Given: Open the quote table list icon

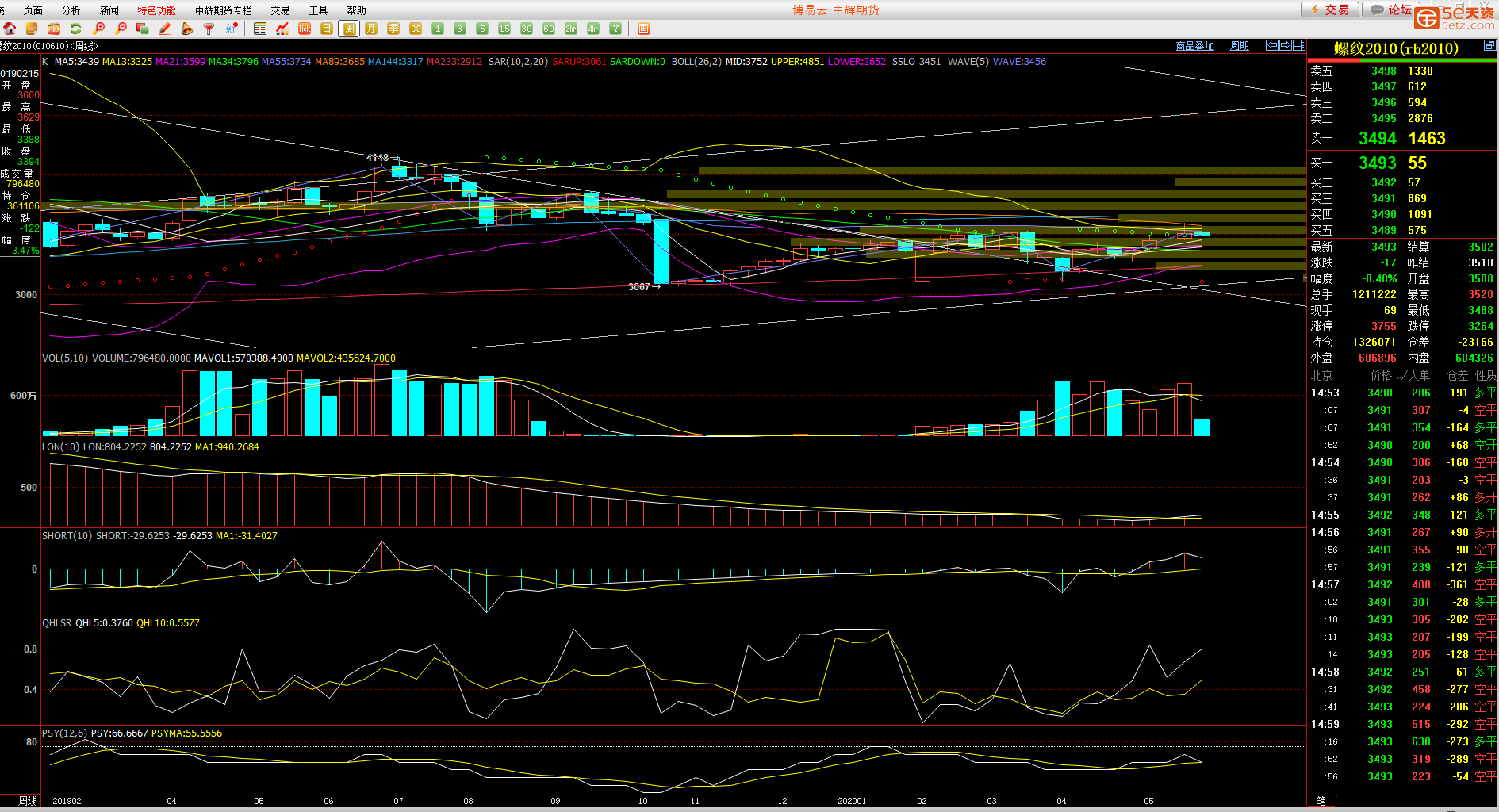Looking at the screenshot, I should tap(260, 29).
